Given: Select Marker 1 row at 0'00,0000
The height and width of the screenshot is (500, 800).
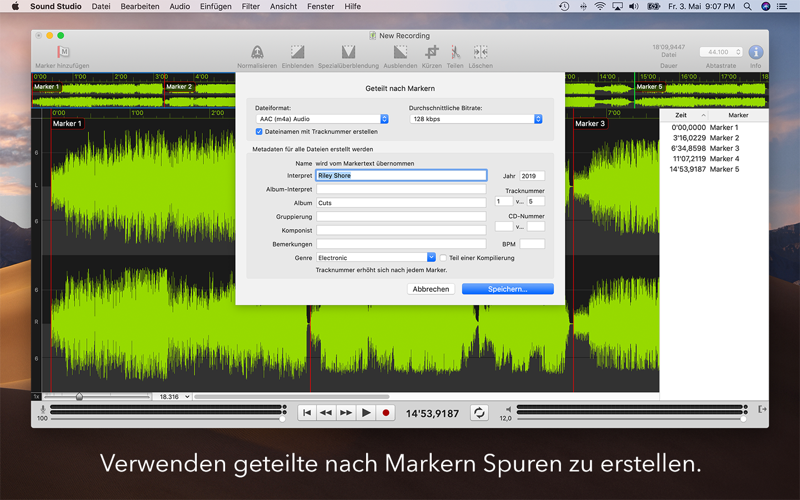Looking at the screenshot, I should (714, 127).
